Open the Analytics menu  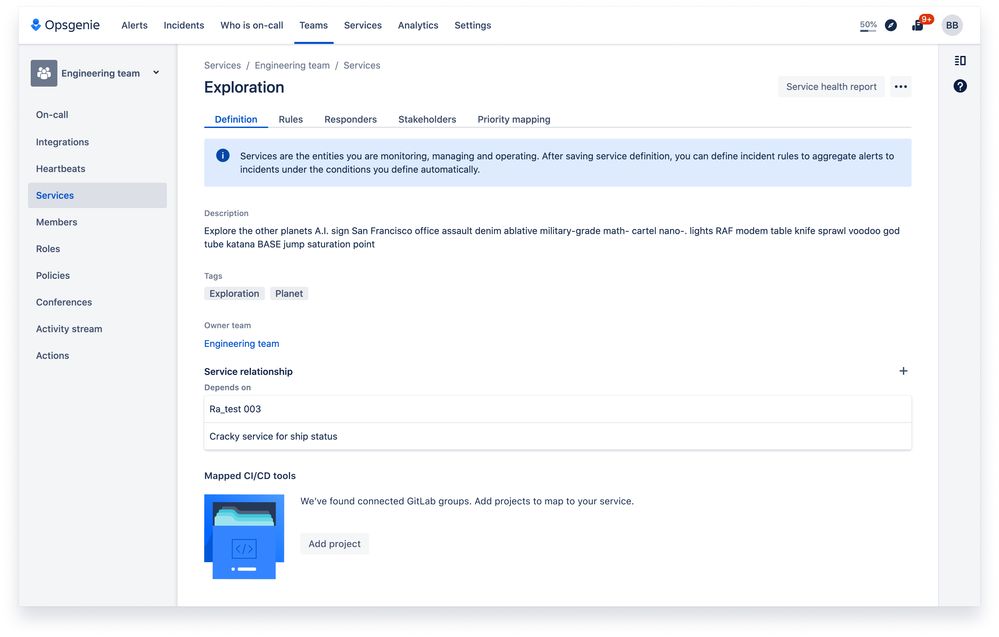click(x=418, y=25)
